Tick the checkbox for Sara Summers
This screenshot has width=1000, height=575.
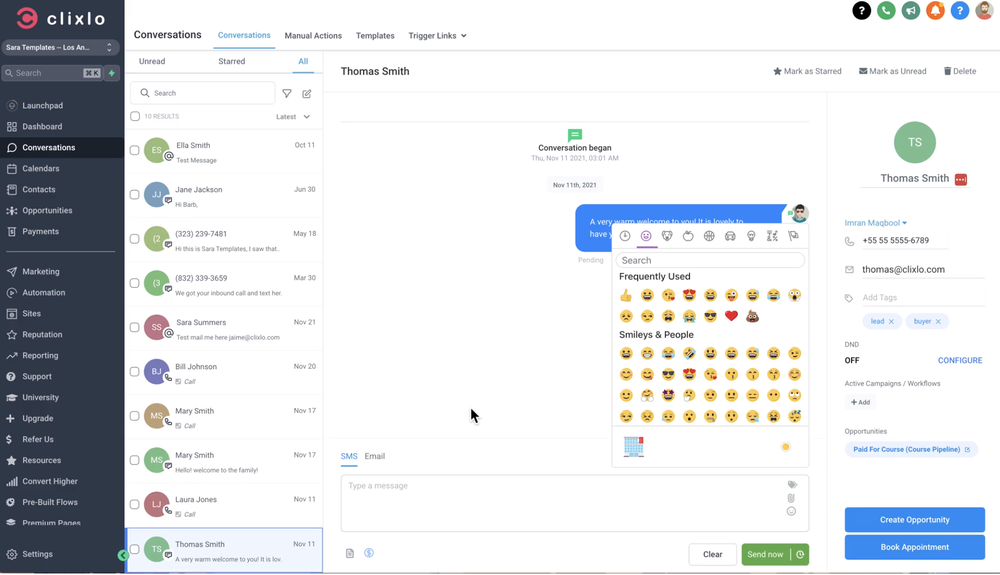(135, 328)
